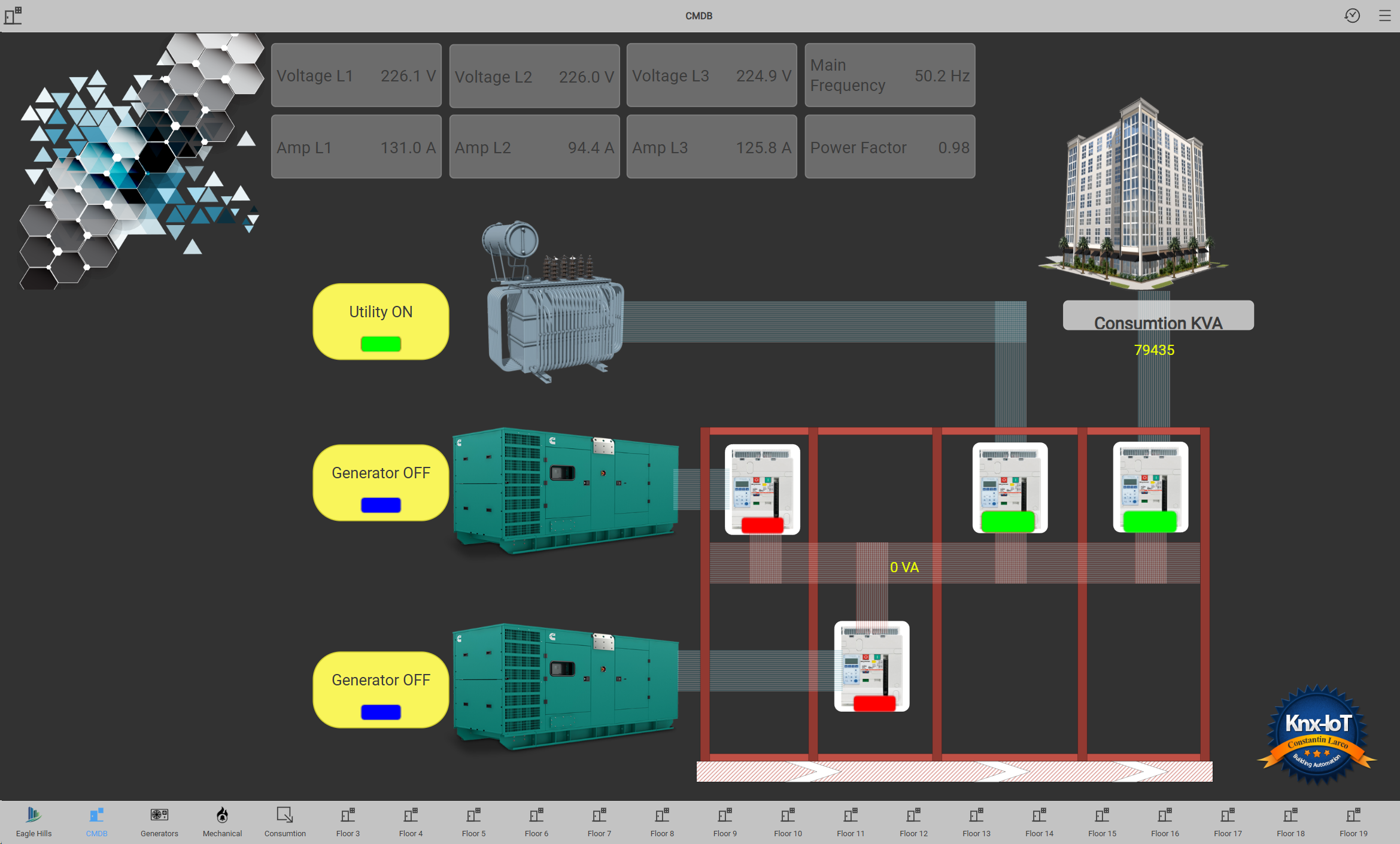Click the floor plan icon top-left
The height and width of the screenshot is (844, 1400).
click(13, 16)
